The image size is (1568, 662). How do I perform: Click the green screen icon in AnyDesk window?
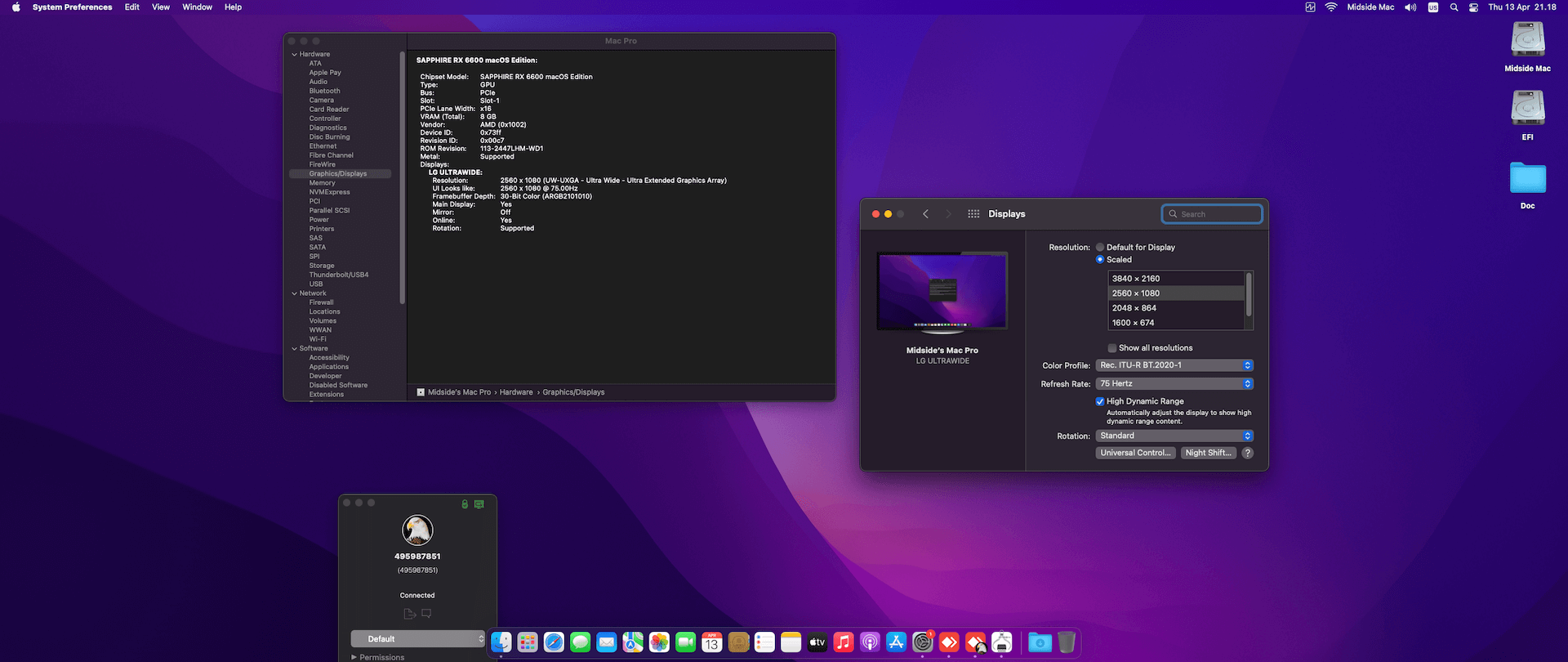tap(479, 504)
